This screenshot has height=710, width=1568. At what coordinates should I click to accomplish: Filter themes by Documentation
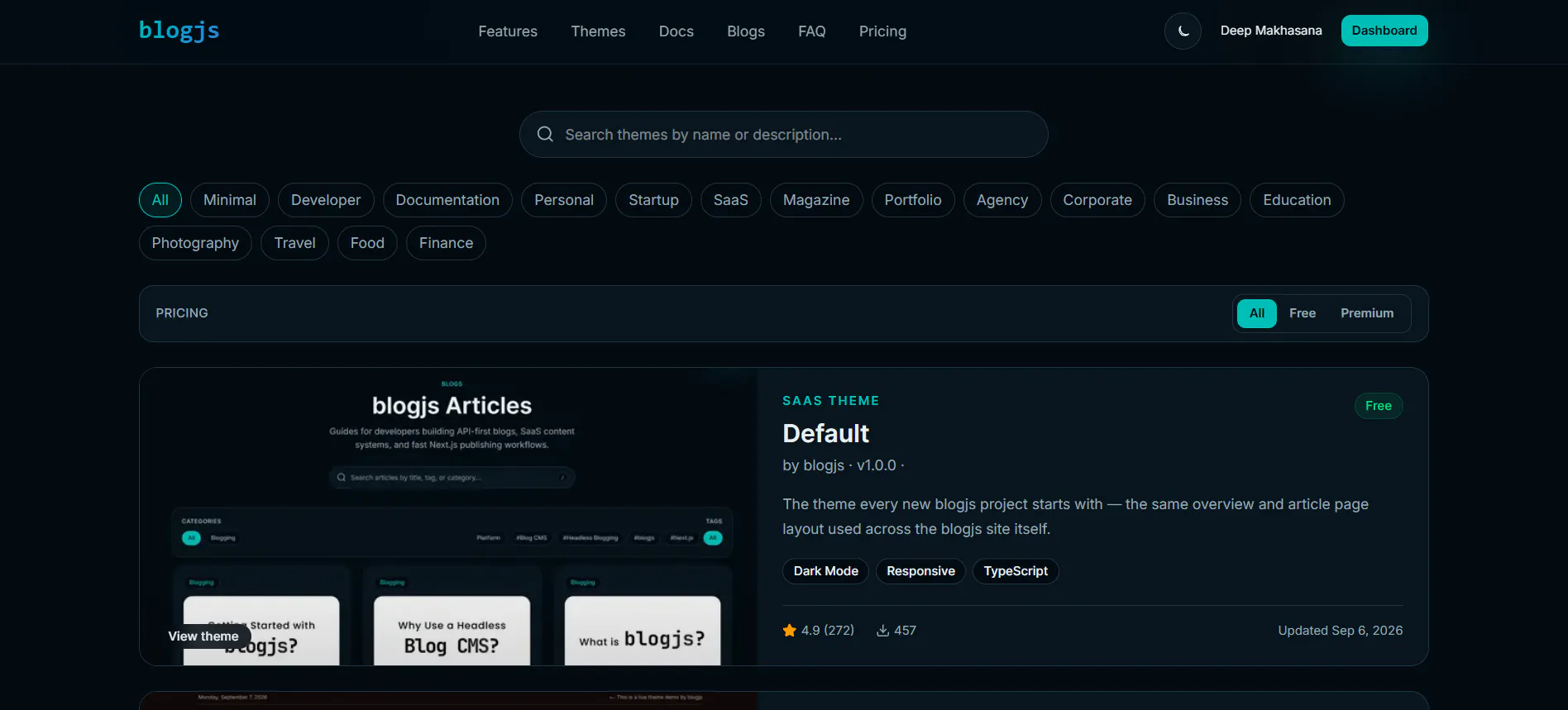tap(447, 200)
